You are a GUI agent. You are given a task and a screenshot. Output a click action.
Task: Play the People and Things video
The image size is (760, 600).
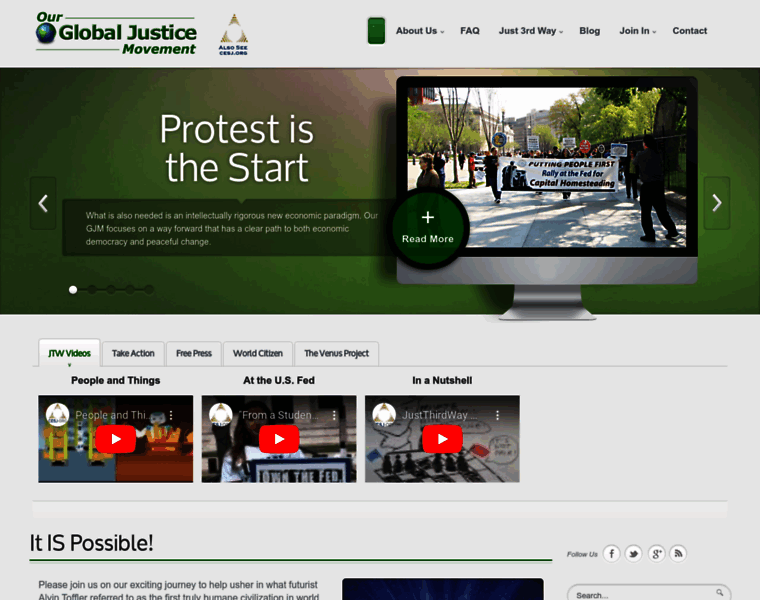115,439
